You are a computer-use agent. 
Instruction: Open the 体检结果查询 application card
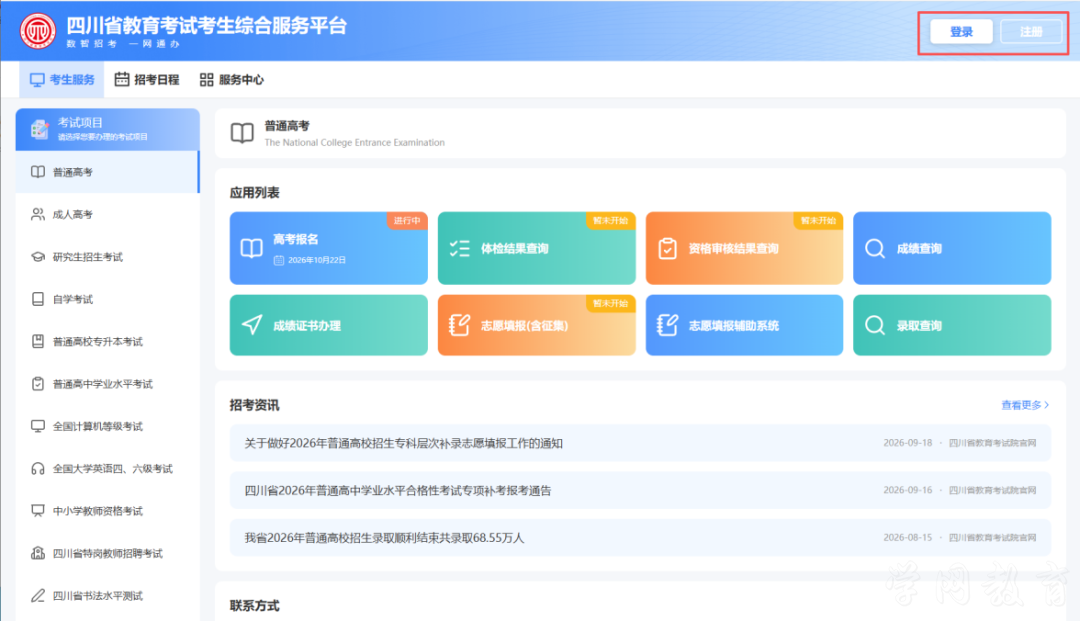(x=537, y=248)
